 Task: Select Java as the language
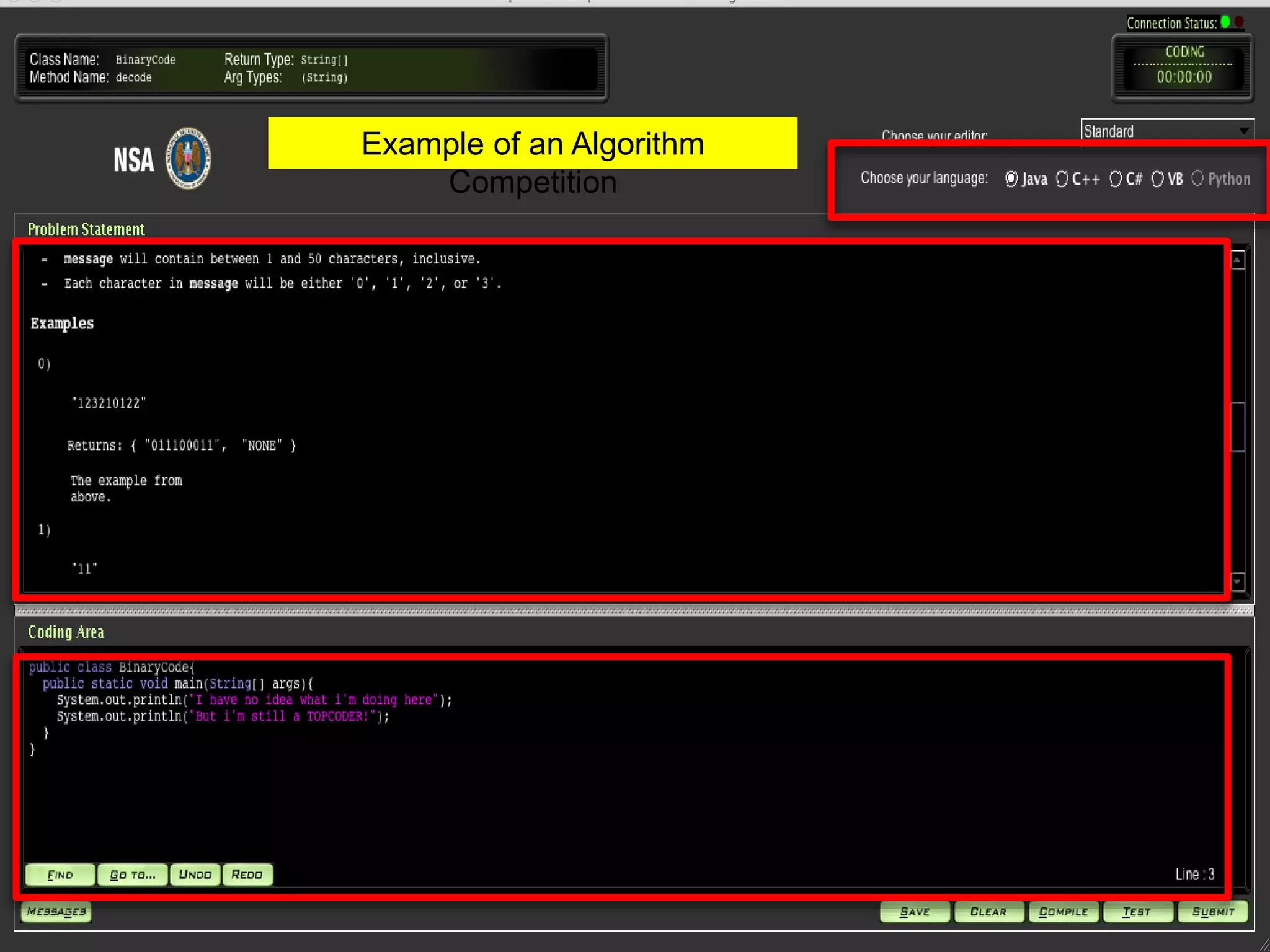point(1011,179)
